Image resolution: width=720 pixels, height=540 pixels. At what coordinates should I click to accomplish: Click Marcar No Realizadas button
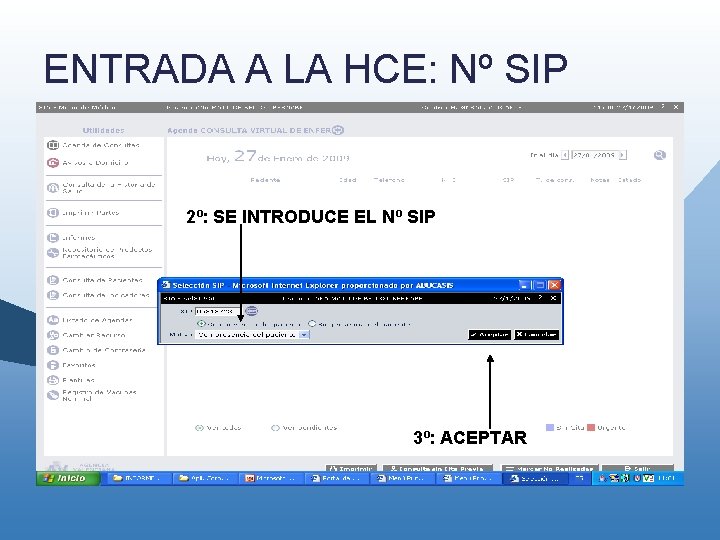(x=550, y=468)
